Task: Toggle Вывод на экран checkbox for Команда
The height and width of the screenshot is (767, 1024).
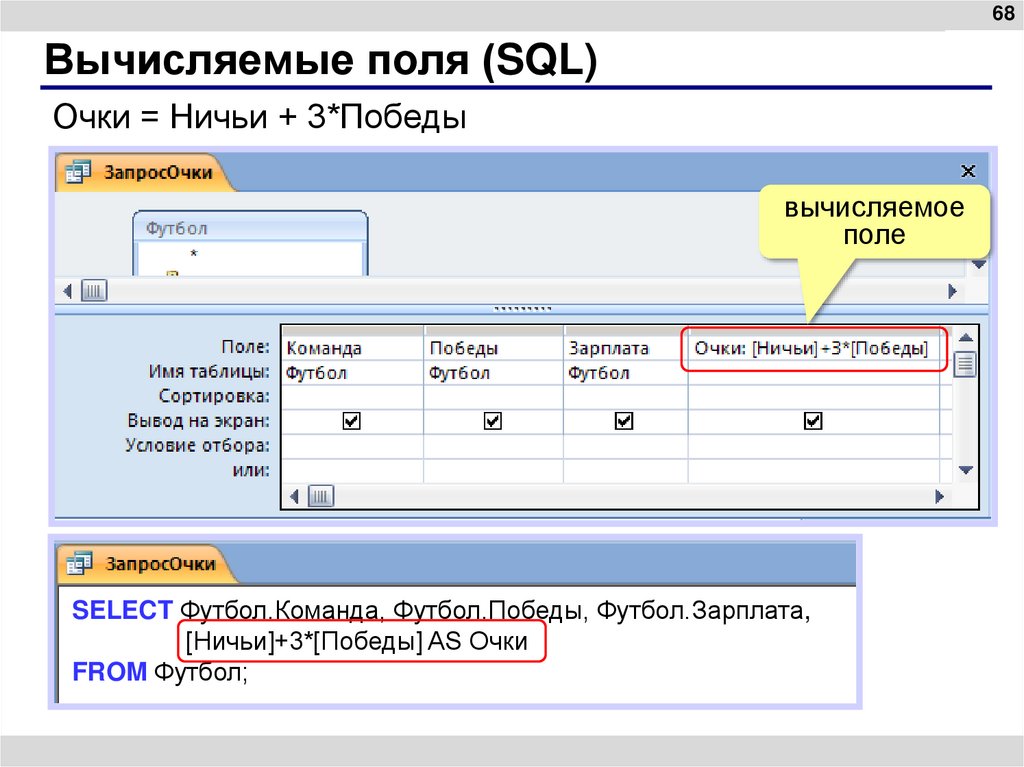Action: pos(350,420)
